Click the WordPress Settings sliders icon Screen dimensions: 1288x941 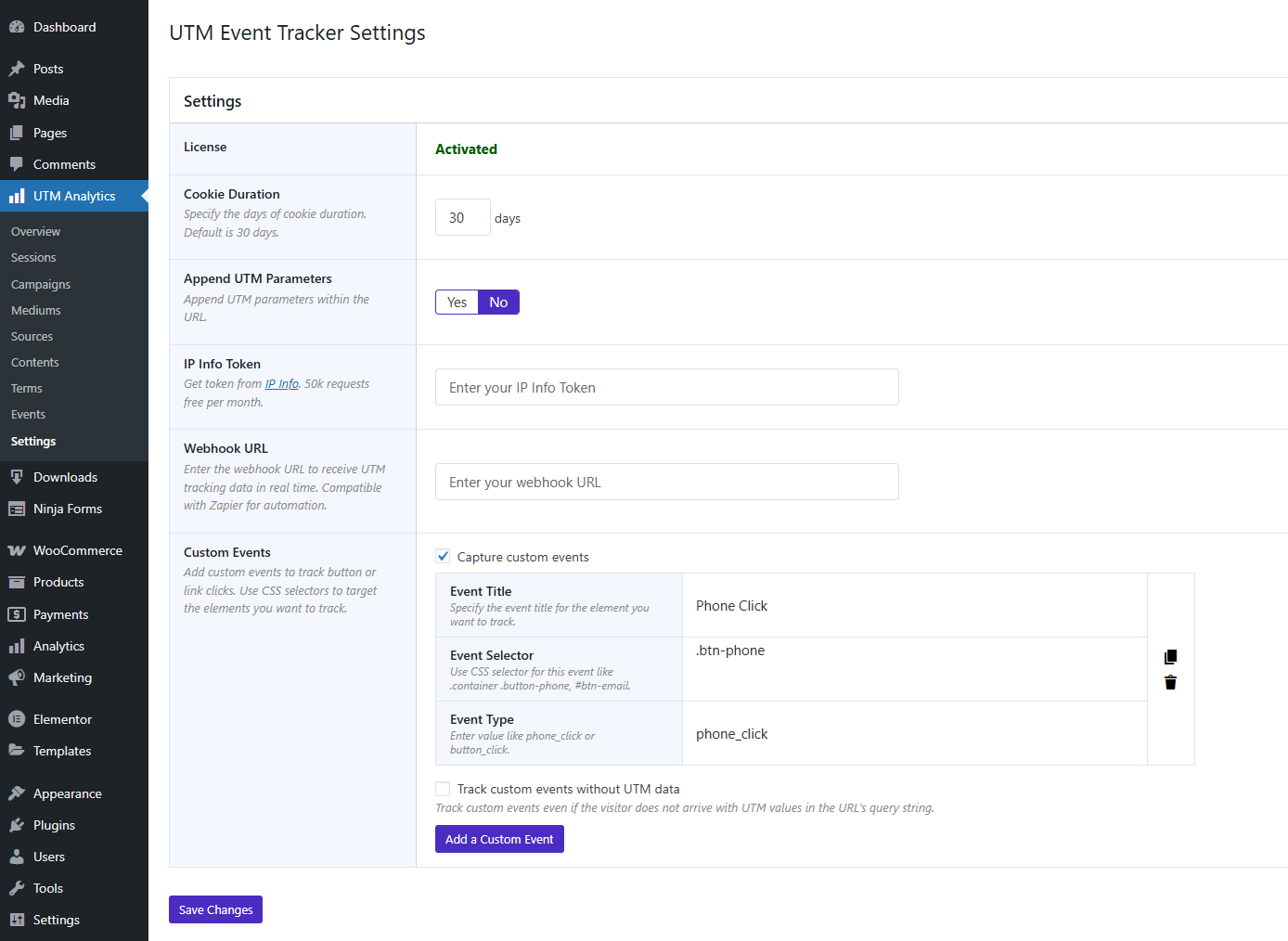click(17, 920)
